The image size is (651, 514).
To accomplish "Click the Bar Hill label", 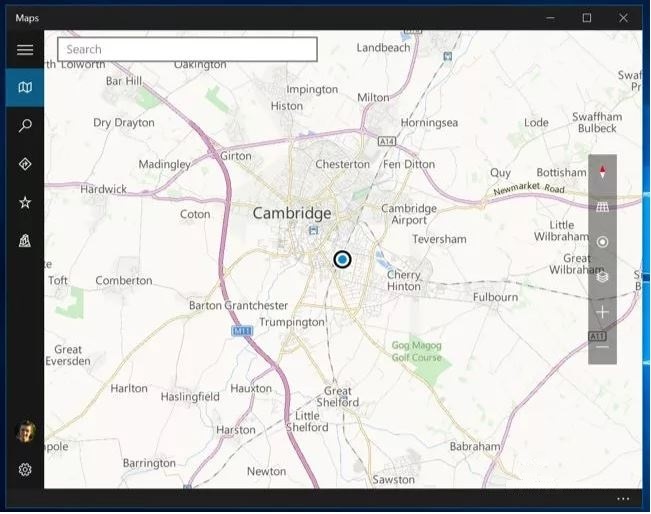I will [124, 81].
